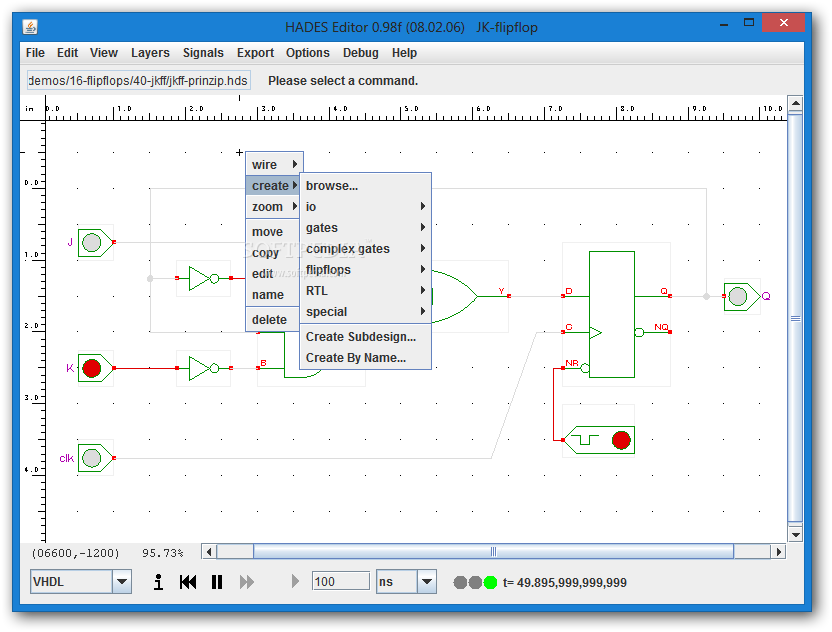Expand the gates submenu
The height and width of the screenshot is (632, 832).
click(366, 228)
